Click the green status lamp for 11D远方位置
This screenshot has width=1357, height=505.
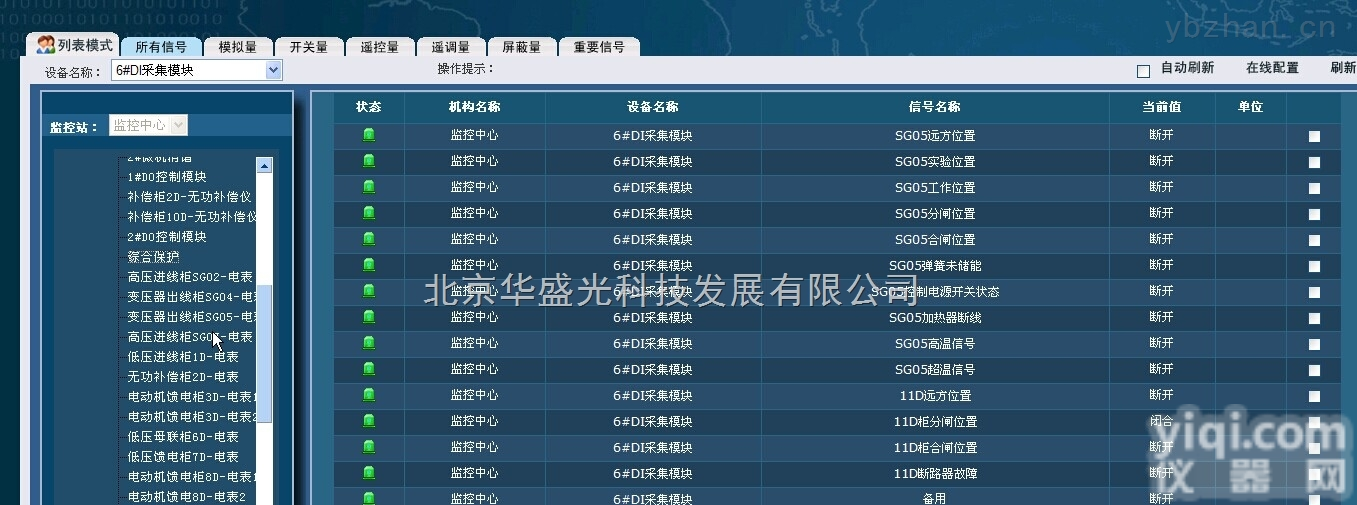[369, 395]
